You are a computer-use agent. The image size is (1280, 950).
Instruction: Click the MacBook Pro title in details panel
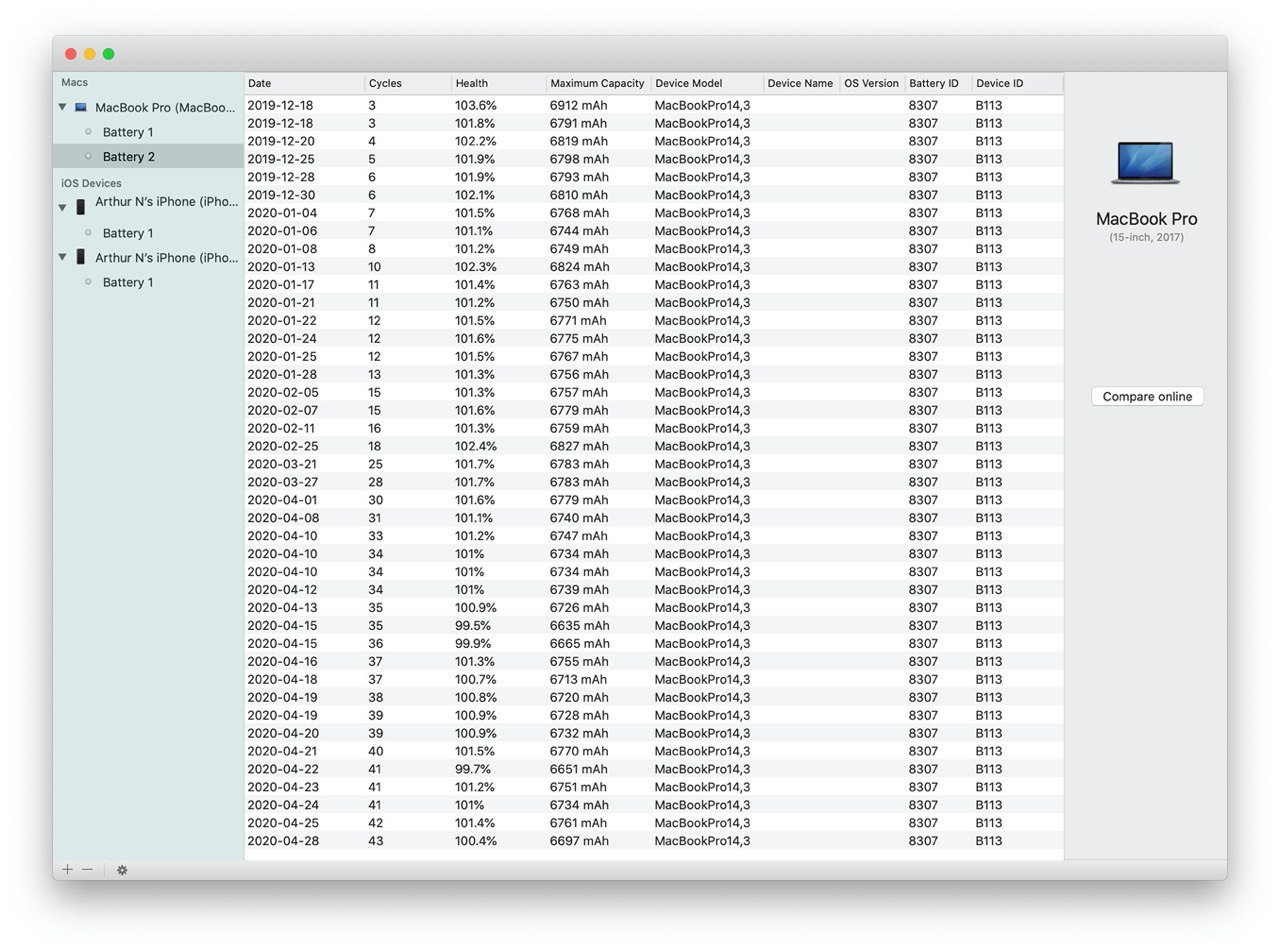tap(1146, 219)
